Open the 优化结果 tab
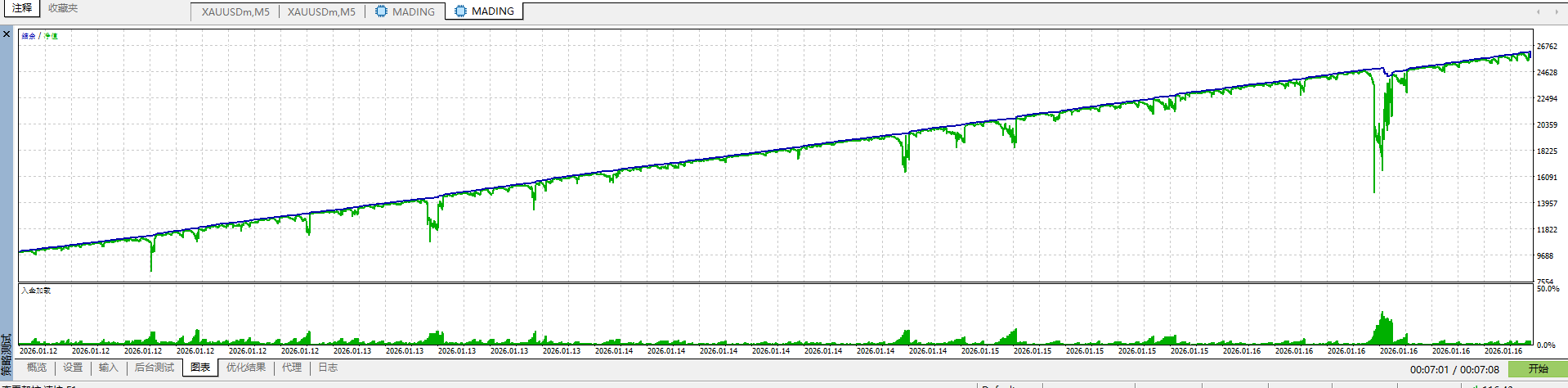Viewport: 1568px width, 388px height. [x=246, y=368]
